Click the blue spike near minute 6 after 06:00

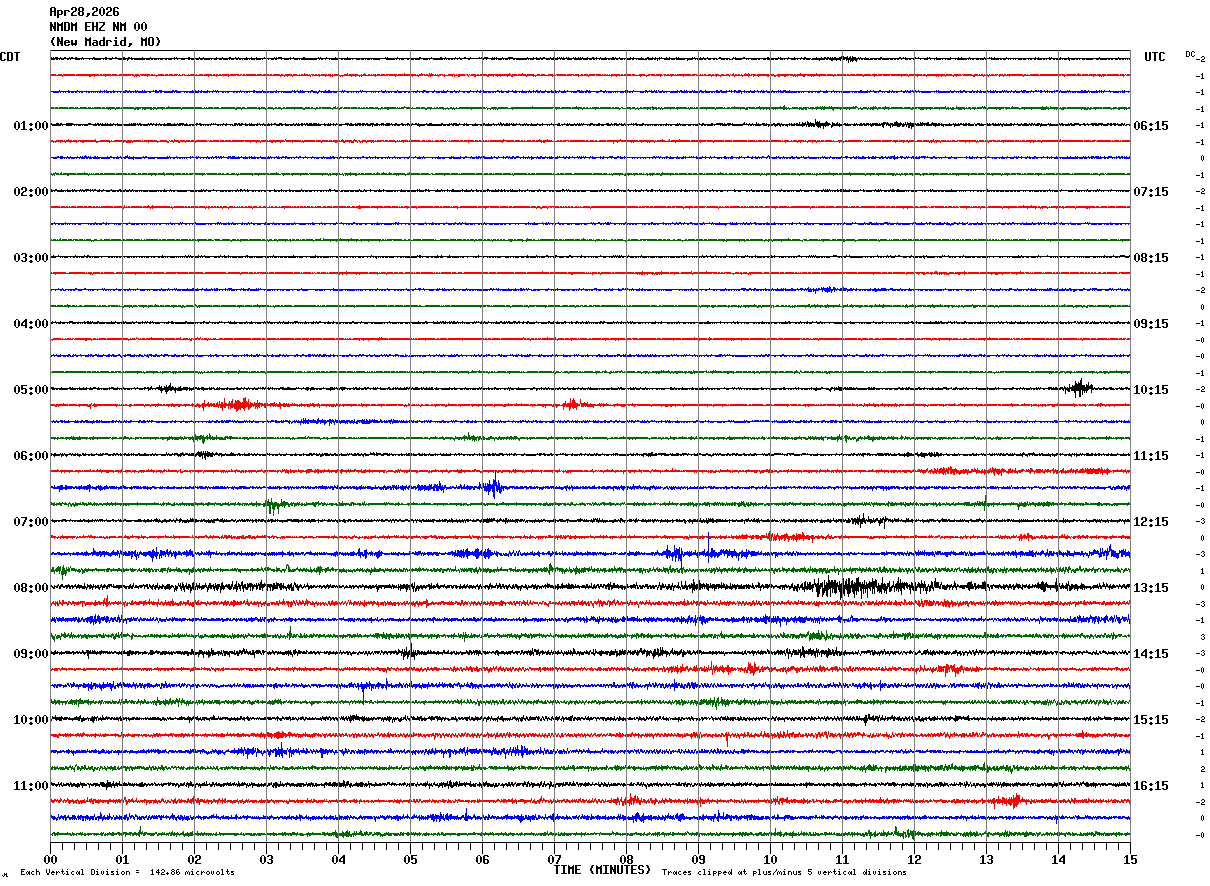pyautogui.click(x=492, y=487)
